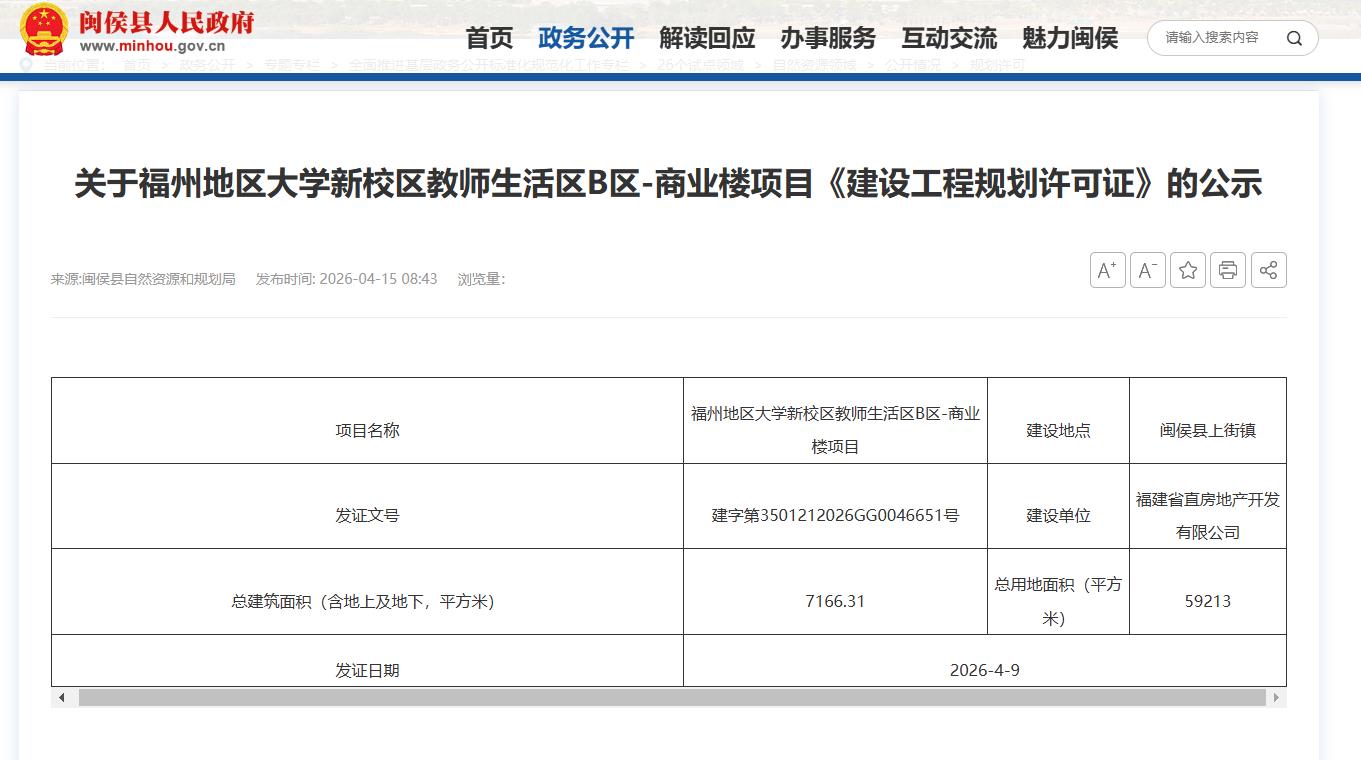Click the table scrollbar left arrow
Screen dimensions: 1361x760
(62, 697)
